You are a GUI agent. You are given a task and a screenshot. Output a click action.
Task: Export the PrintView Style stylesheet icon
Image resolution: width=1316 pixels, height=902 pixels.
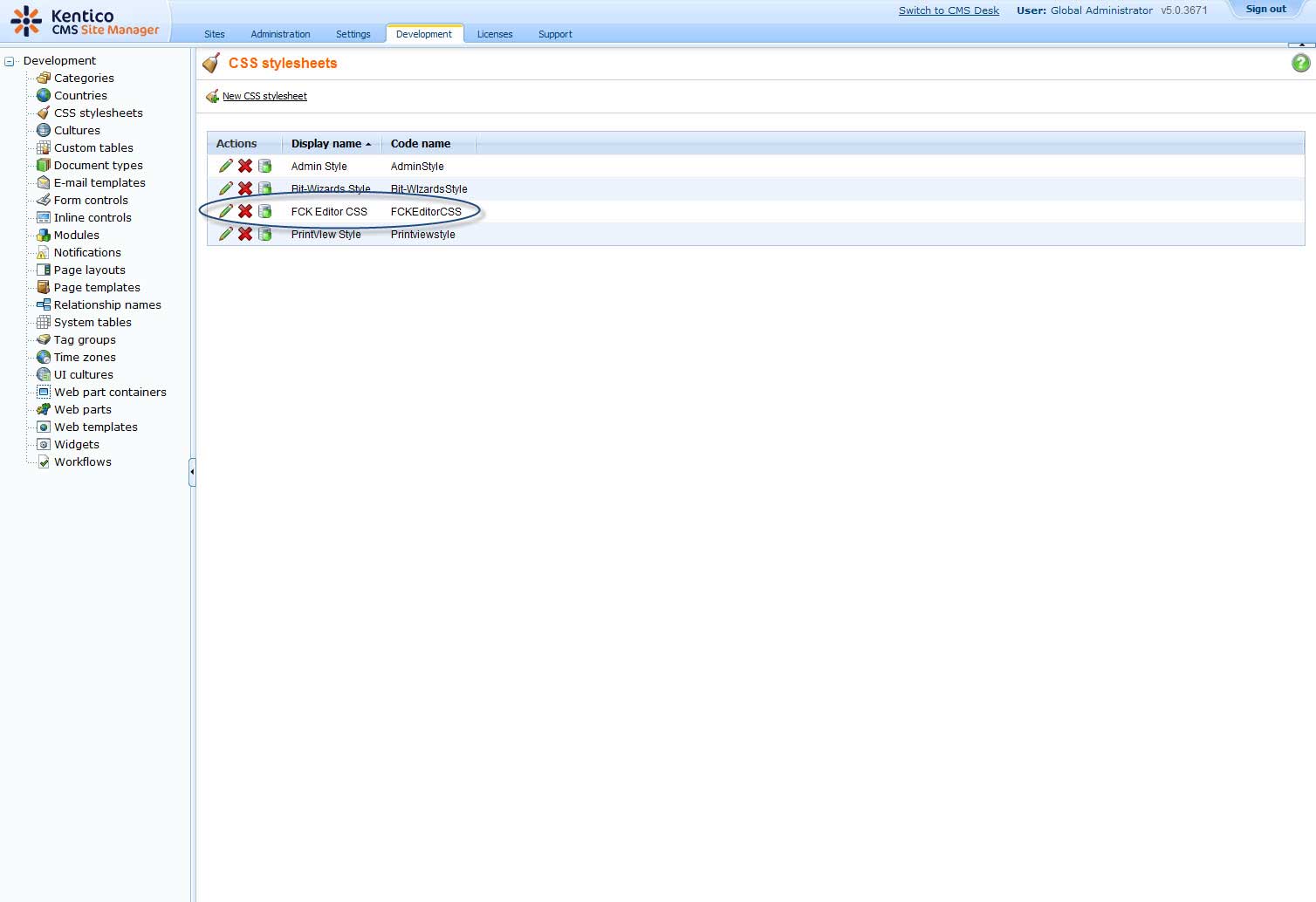(x=264, y=234)
